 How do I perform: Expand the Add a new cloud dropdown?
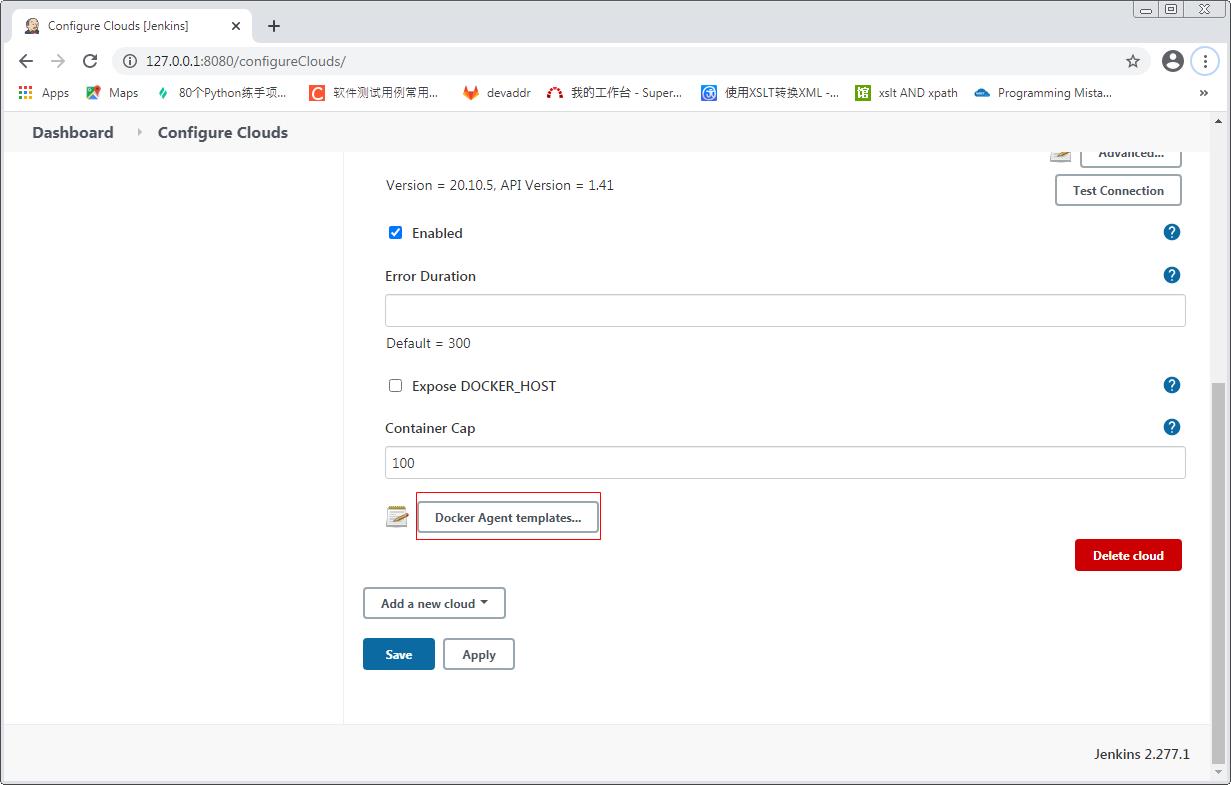pyautogui.click(x=434, y=603)
